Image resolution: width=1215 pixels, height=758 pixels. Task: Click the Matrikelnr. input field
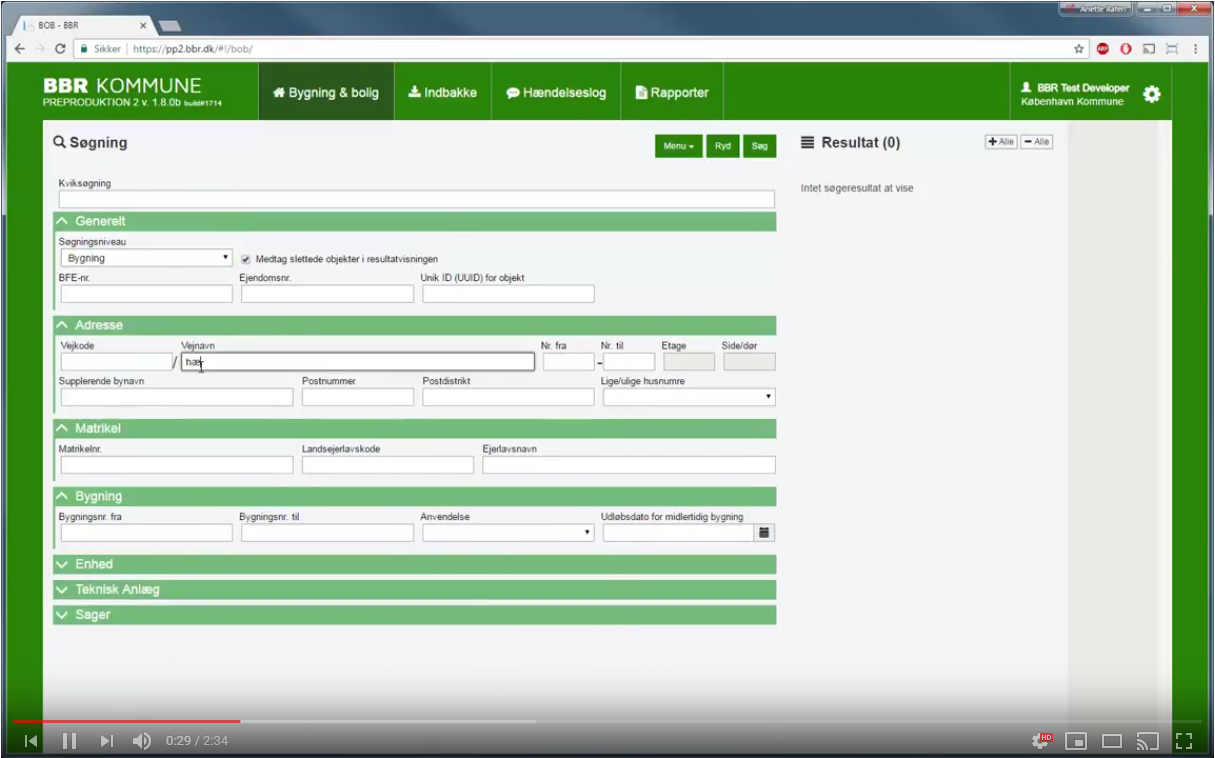177,465
